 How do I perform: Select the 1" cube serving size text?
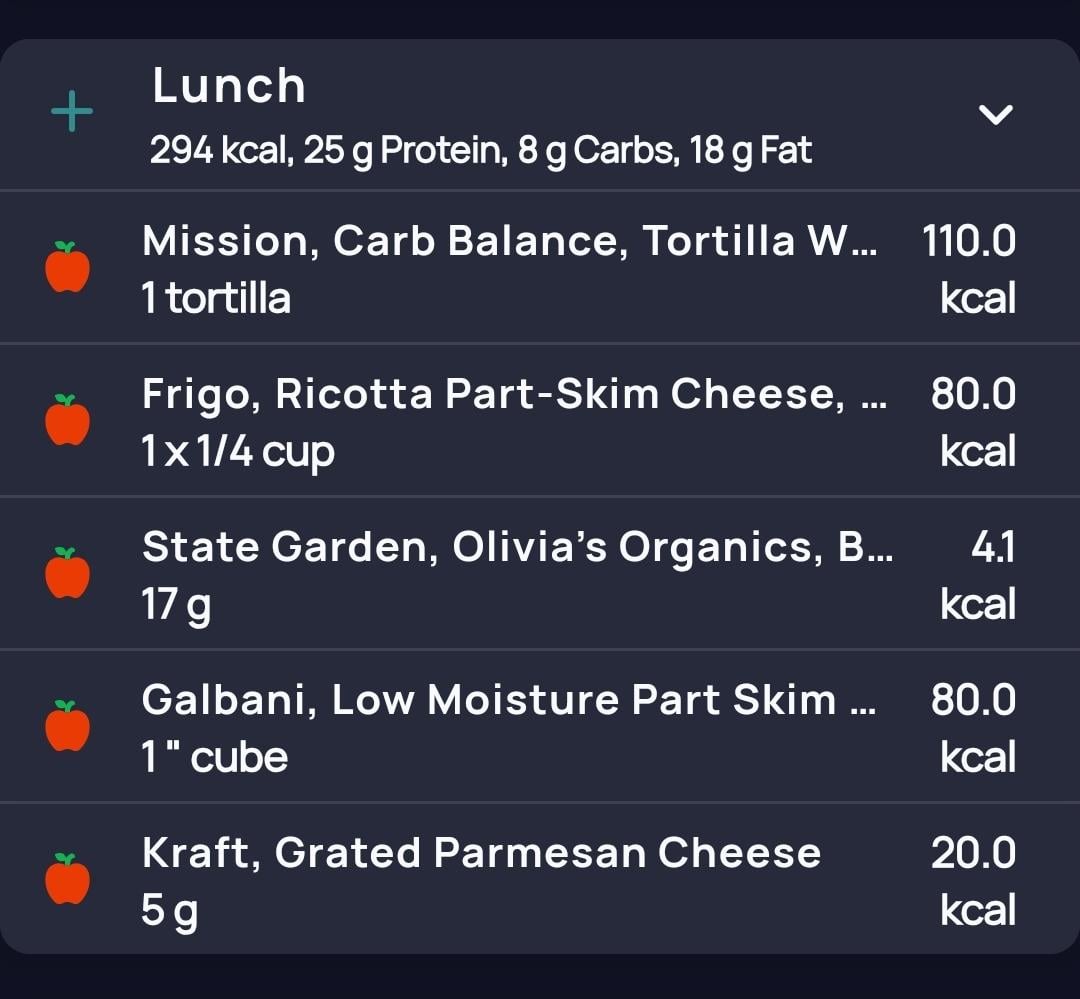point(214,757)
